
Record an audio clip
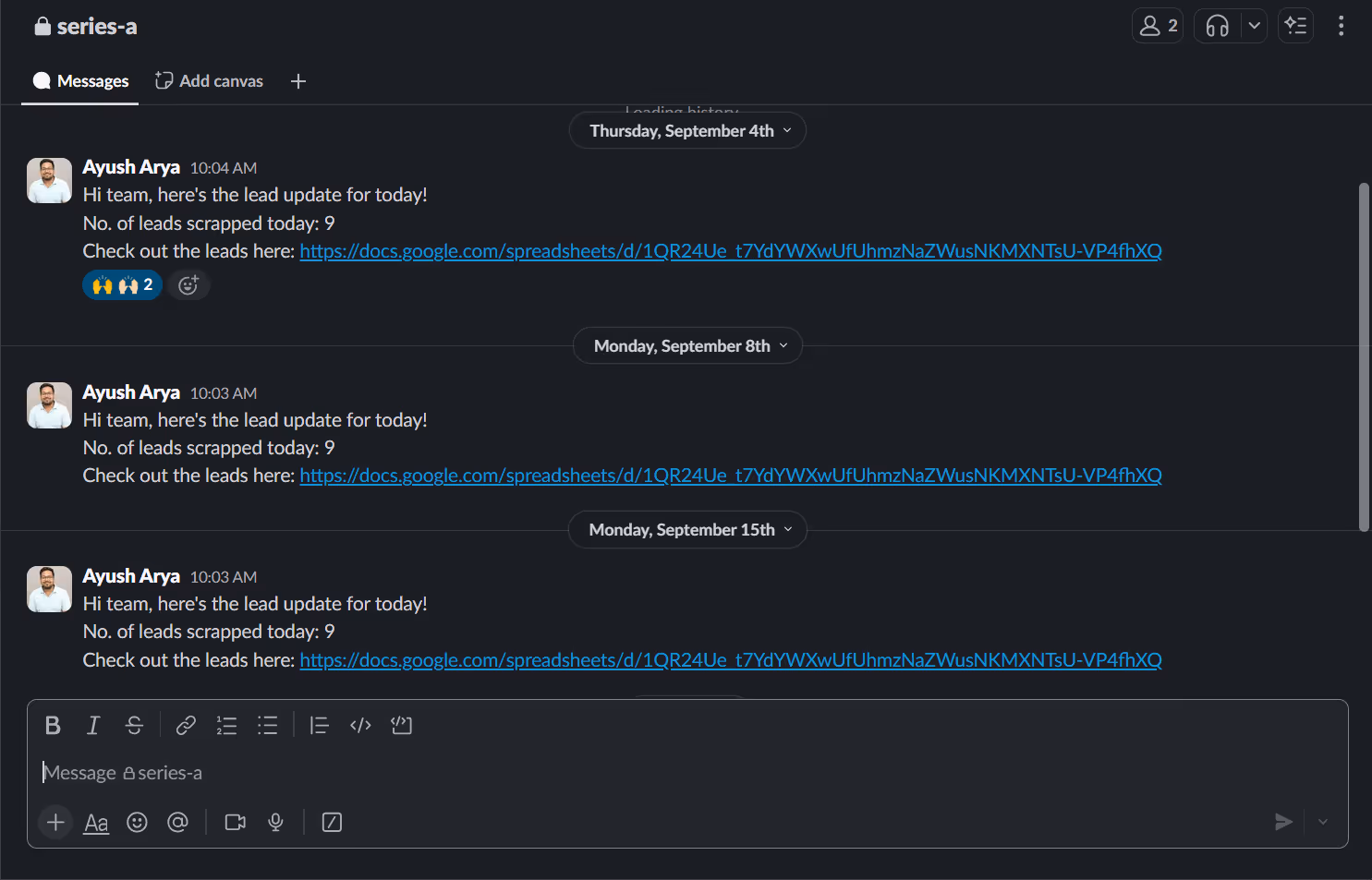tap(274, 822)
